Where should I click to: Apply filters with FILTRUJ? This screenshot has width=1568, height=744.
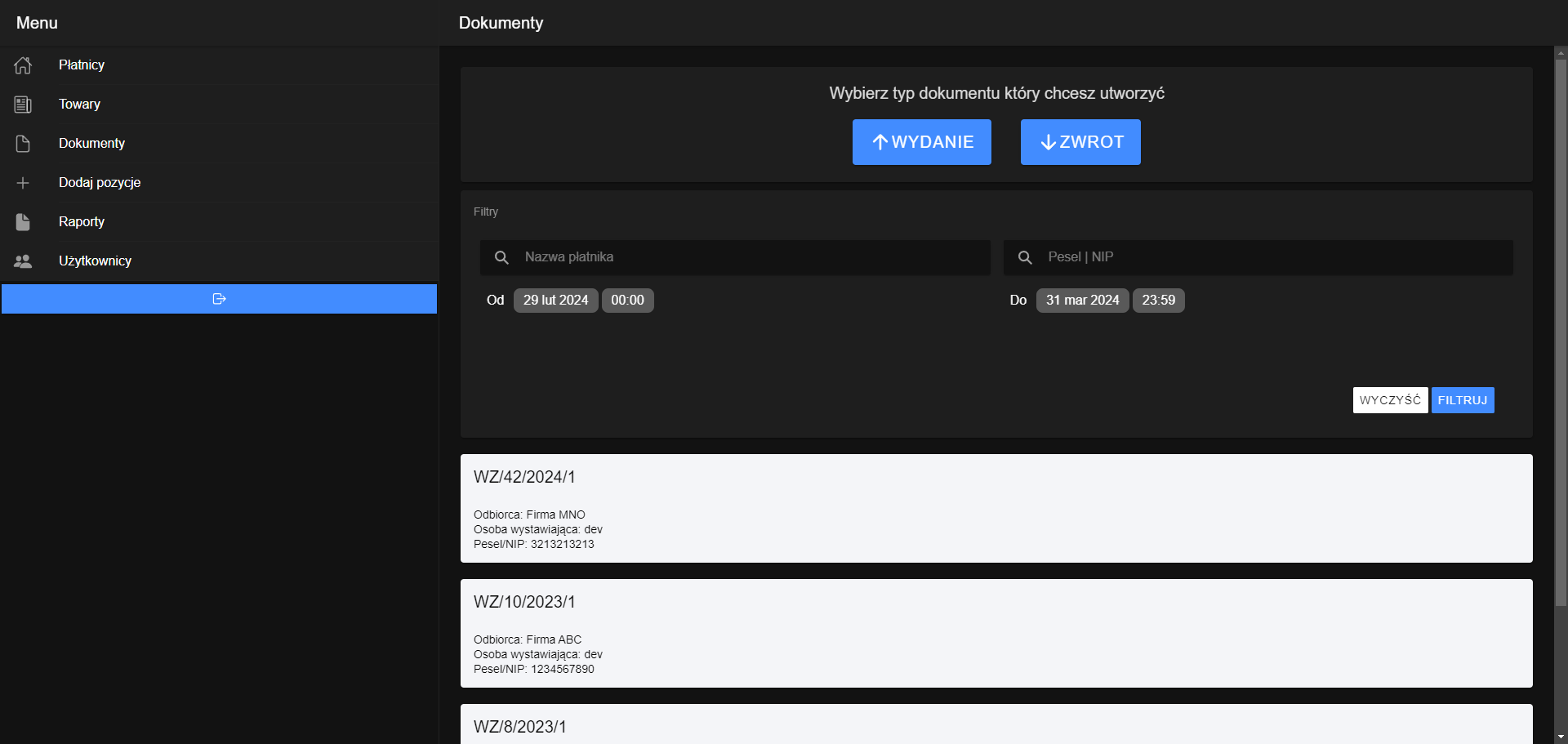pyautogui.click(x=1462, y=400)
